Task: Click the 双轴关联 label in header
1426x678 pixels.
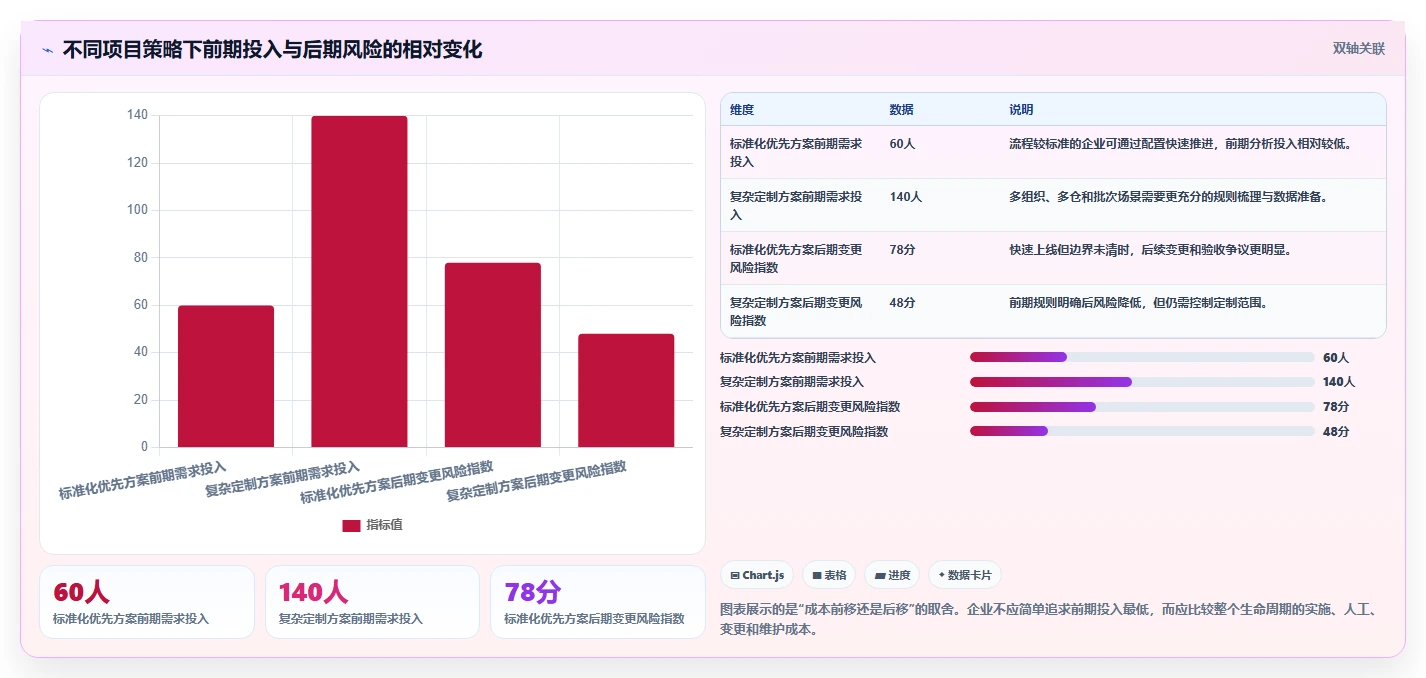Action: [x=1359, y=49]
